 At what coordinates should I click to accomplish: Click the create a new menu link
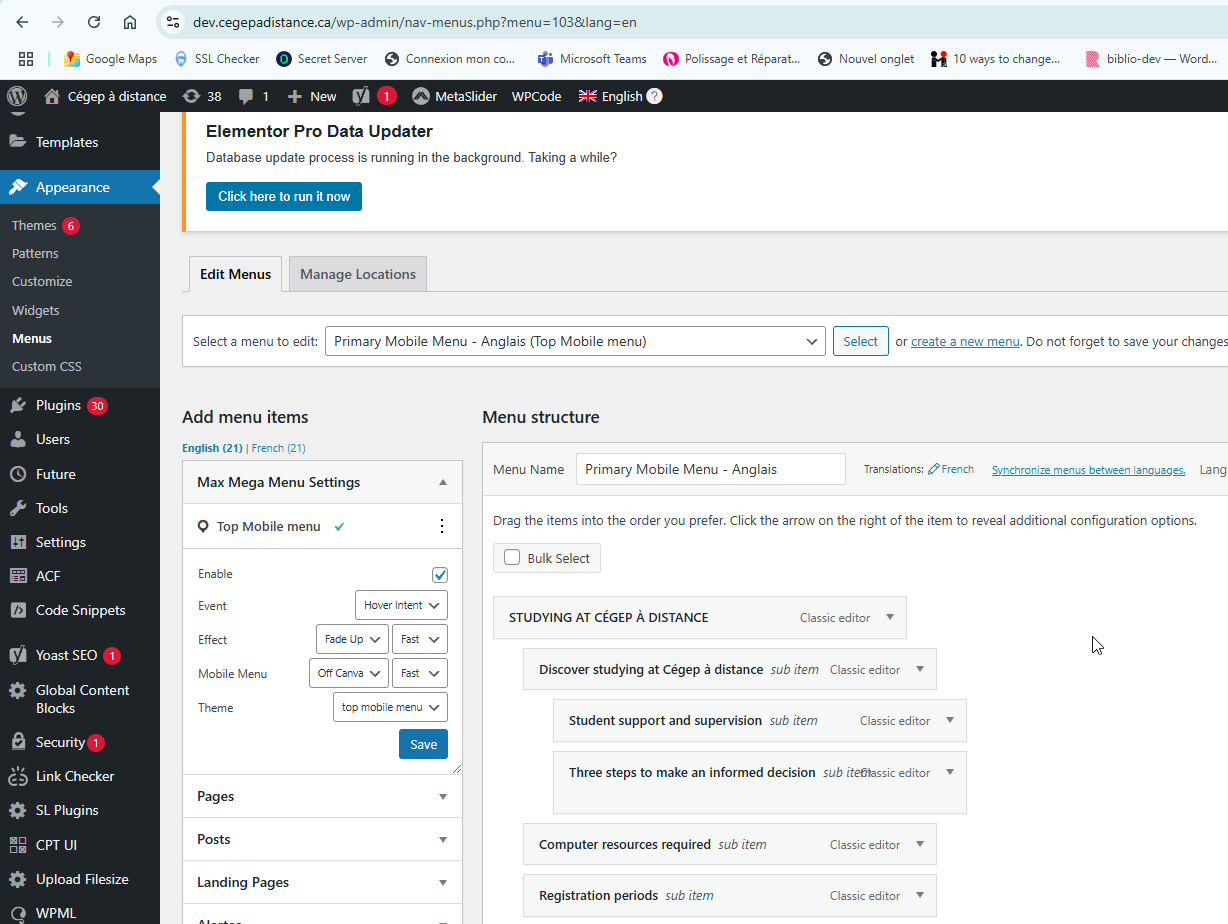coord(965,341)
